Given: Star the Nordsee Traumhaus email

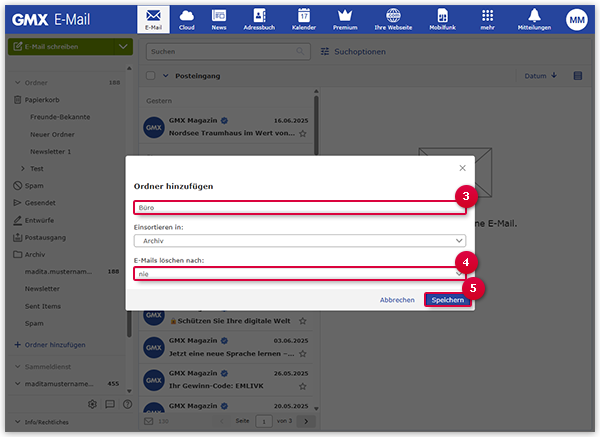Looking at the screenshot, I should click(303, 134).
